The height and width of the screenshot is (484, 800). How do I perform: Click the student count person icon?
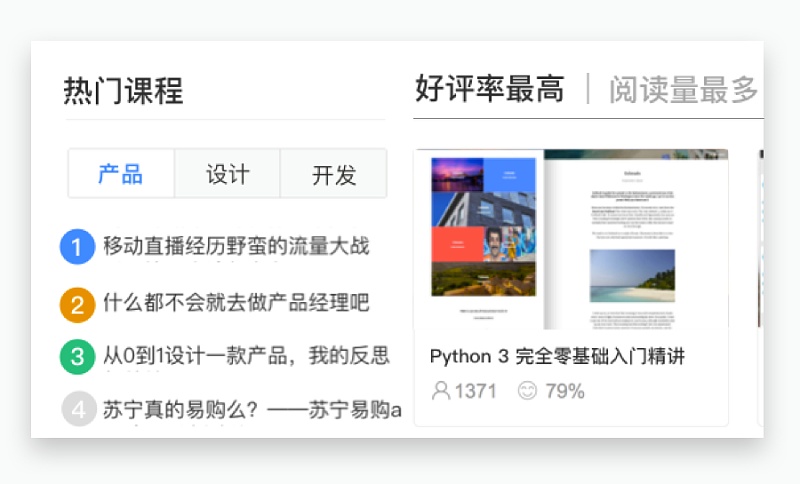coord(441,390)
